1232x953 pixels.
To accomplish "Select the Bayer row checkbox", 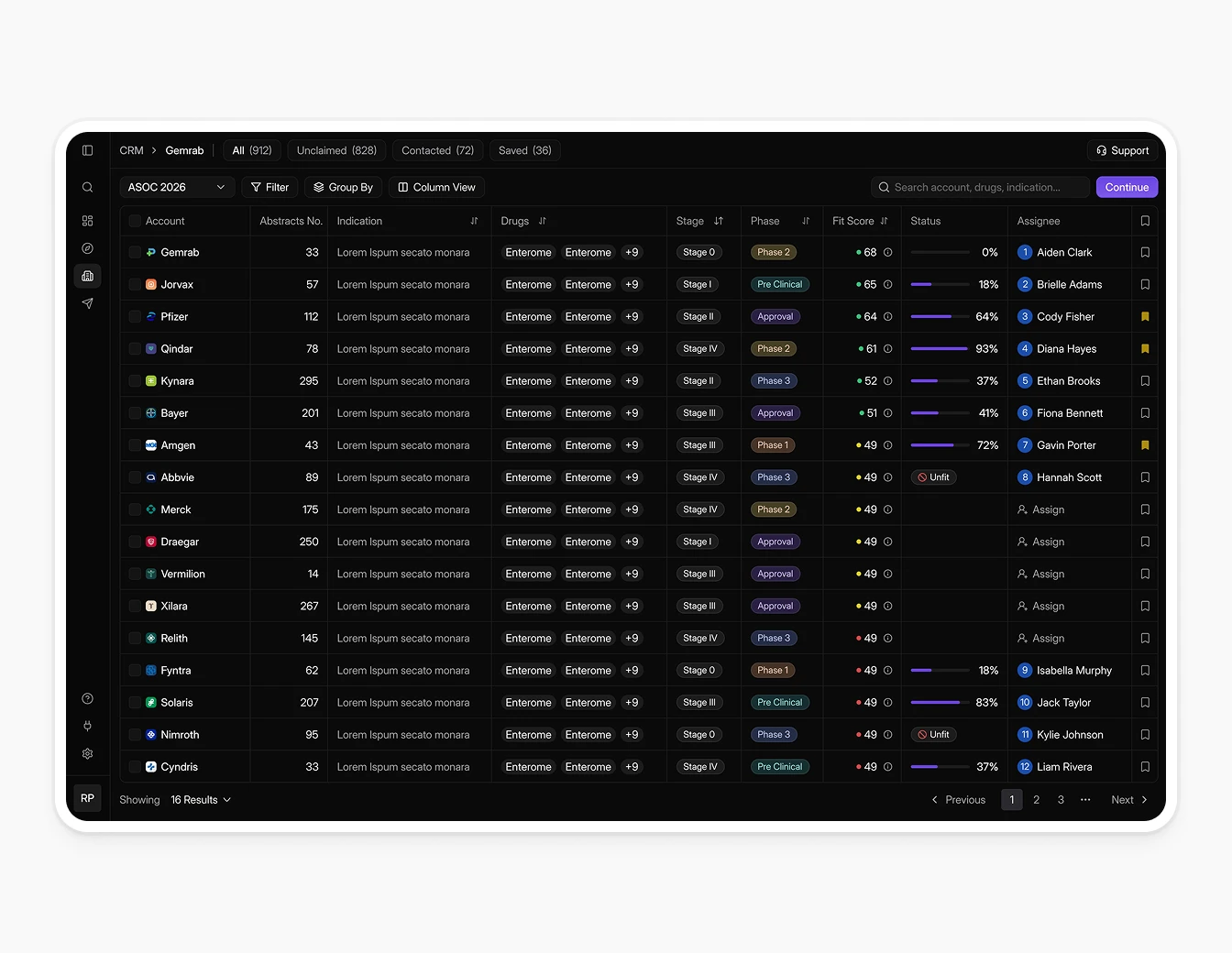I will [x=135, y=413].
